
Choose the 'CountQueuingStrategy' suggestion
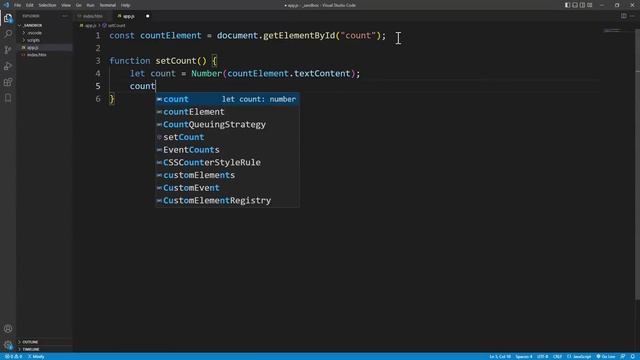click(227, 124)
